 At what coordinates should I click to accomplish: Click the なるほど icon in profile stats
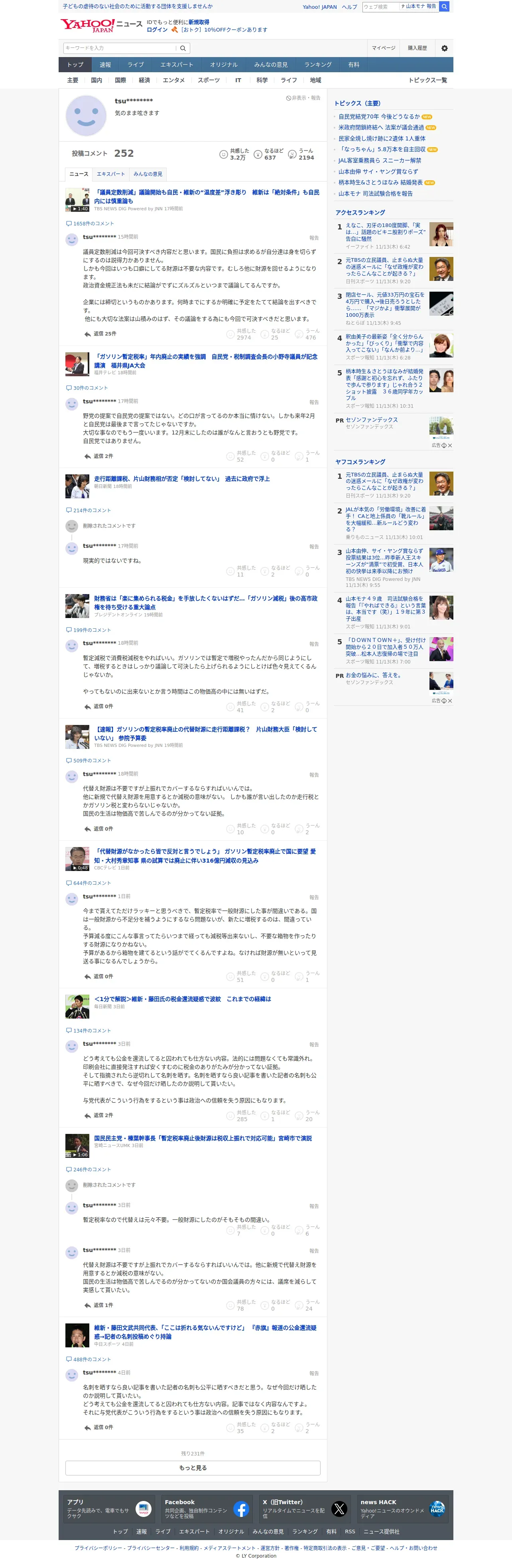click(258, 155)
